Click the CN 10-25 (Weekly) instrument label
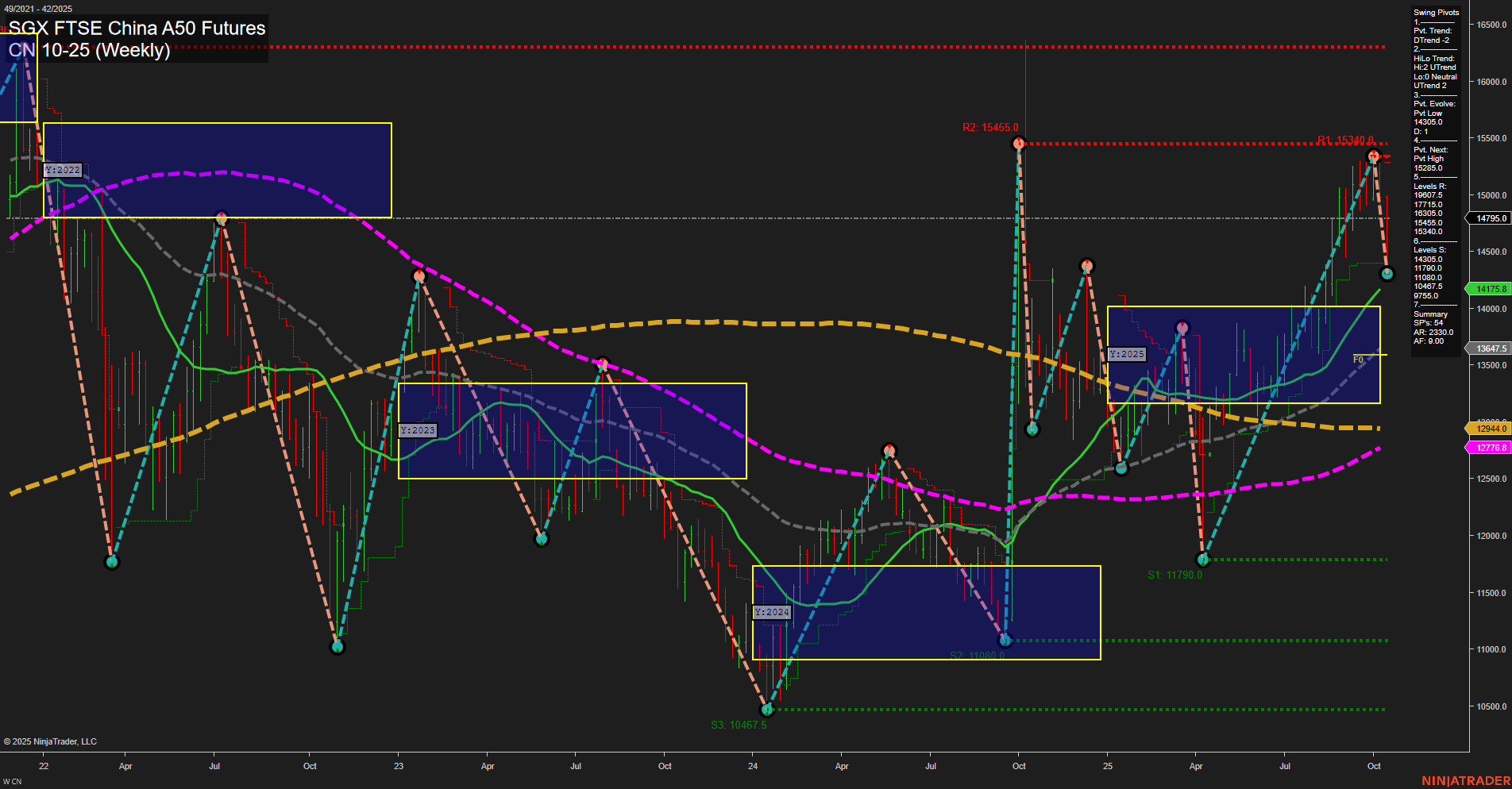Image resolution: width=1512 pixels, height=789 pixels. pyautogui.click(x=90, y=51)
